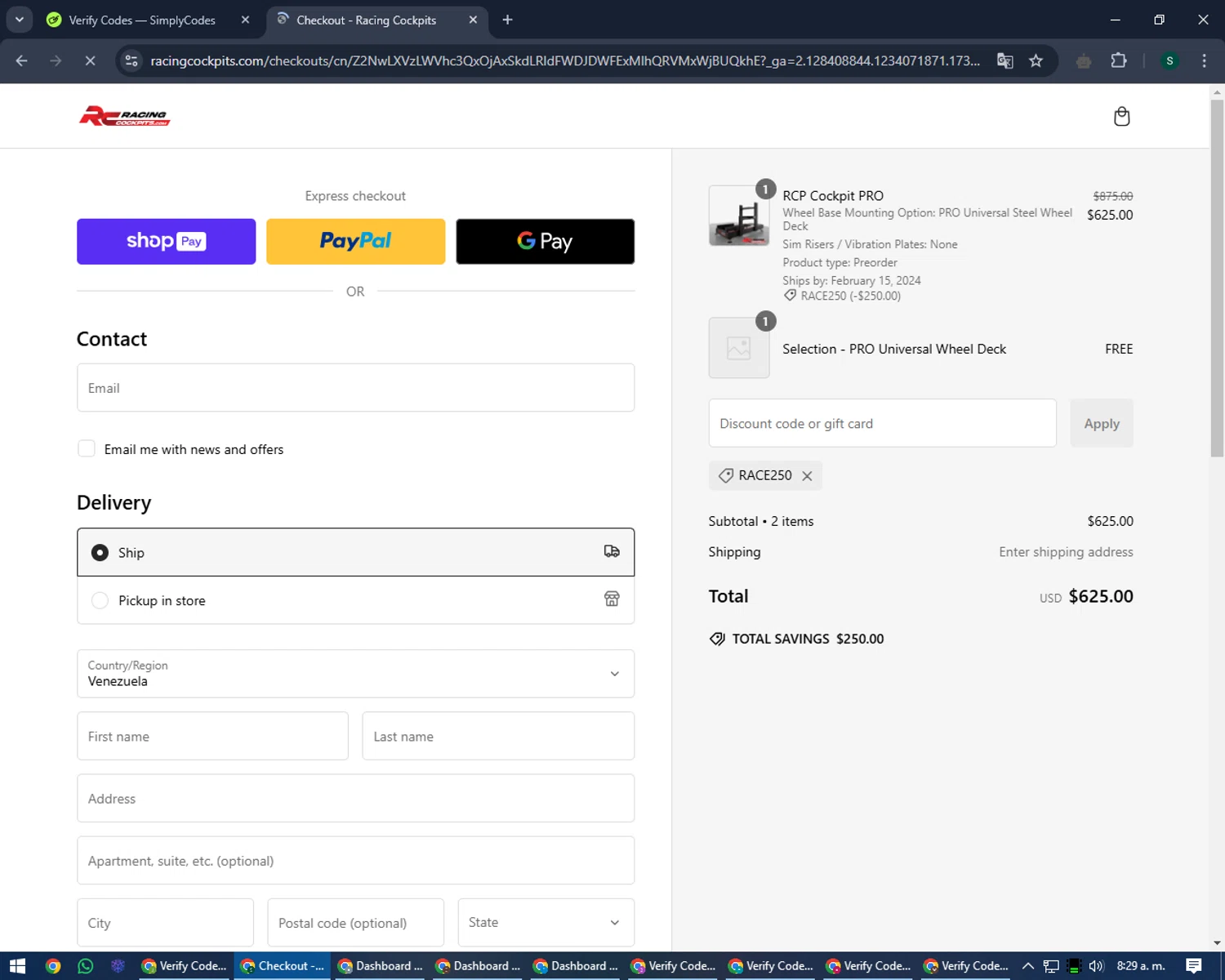Open a new browser tab

[507, 20]
